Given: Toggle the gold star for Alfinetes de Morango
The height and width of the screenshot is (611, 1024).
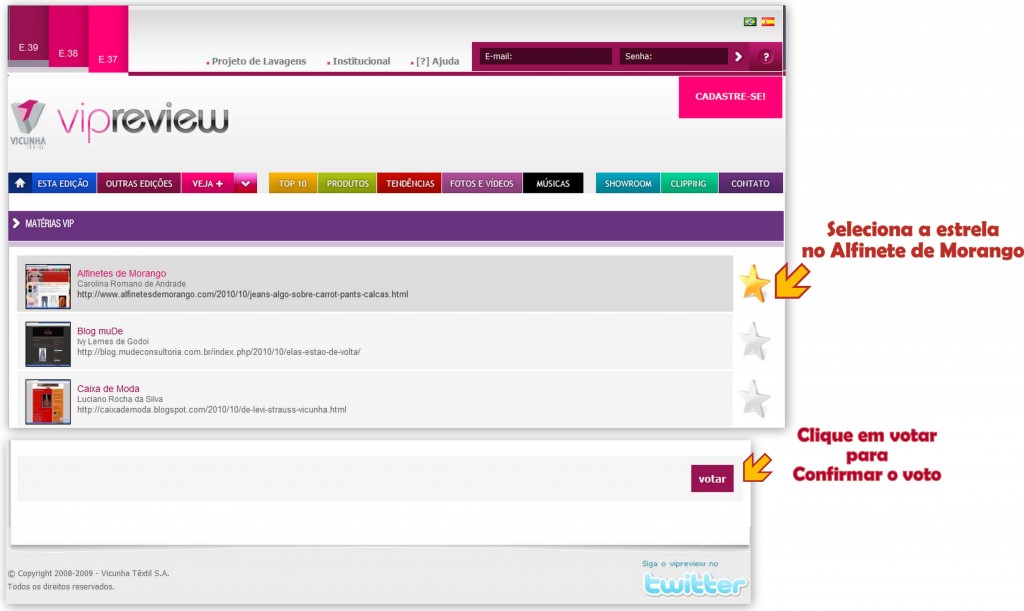Looking at the screenshot, I should tap(754, 283).
